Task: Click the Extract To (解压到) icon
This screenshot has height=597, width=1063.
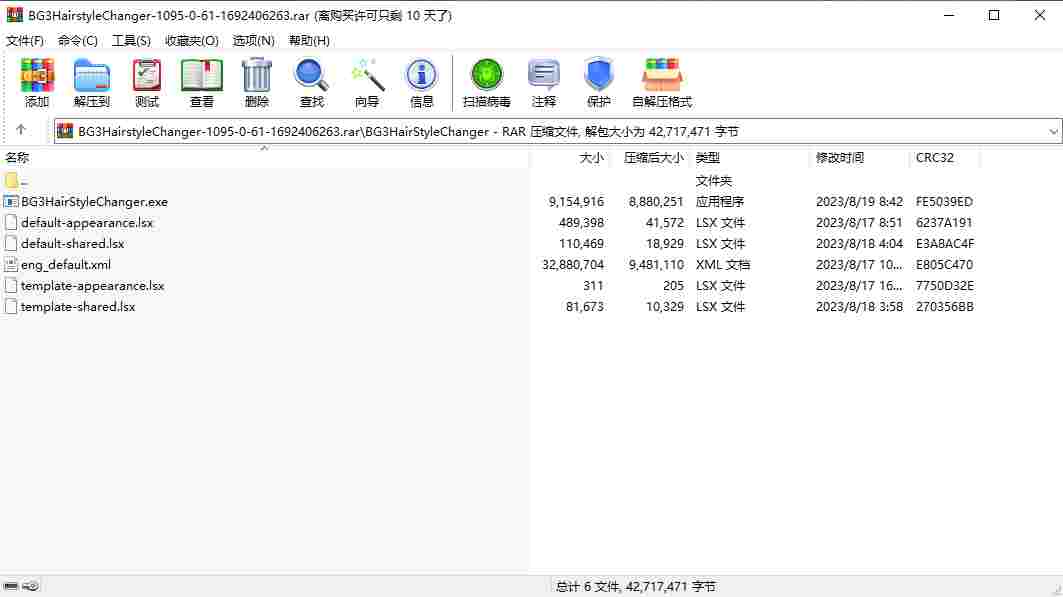Action: [92, 82]
